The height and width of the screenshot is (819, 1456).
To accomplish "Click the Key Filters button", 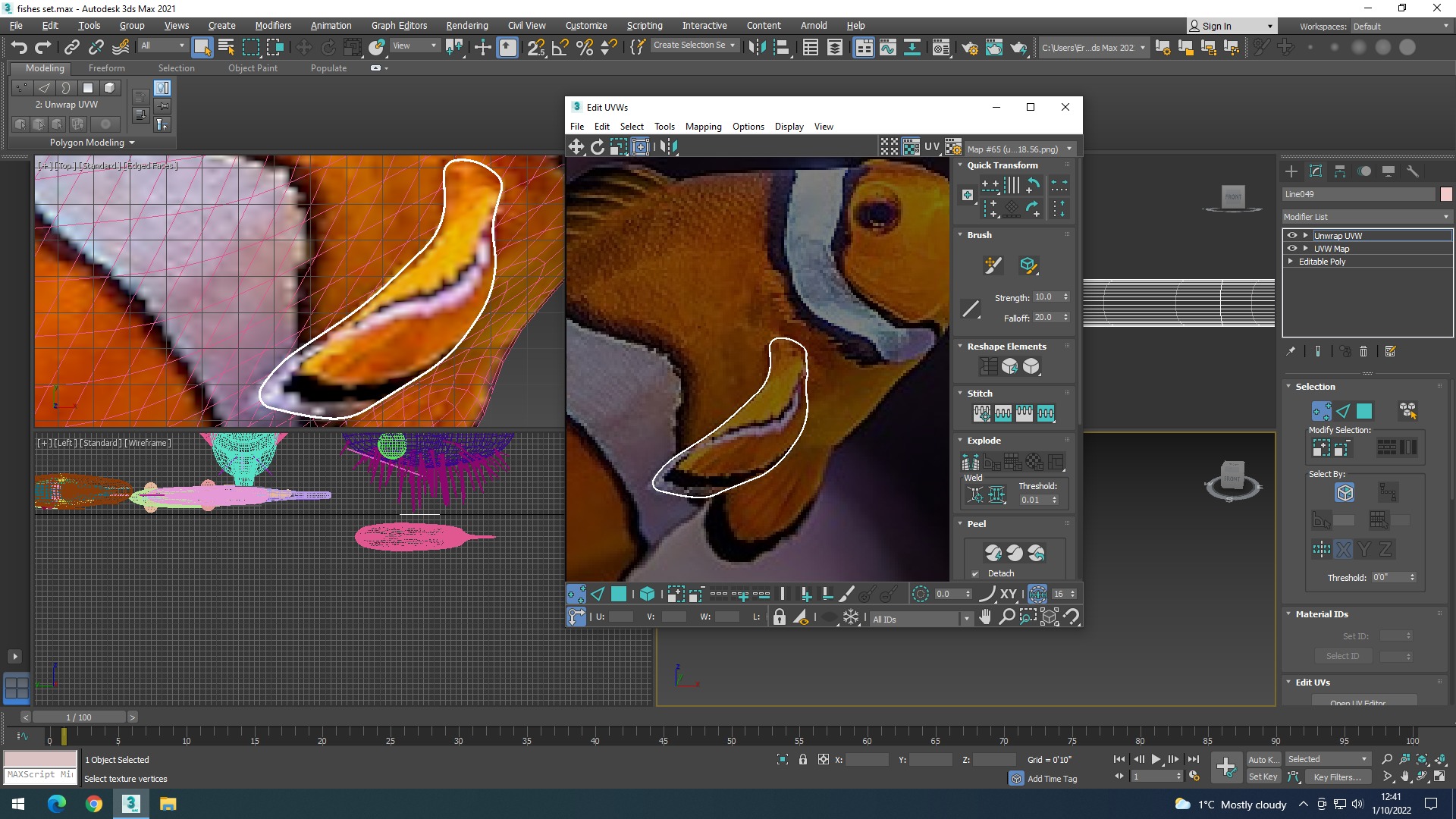I will click(x=1337, y=777).
